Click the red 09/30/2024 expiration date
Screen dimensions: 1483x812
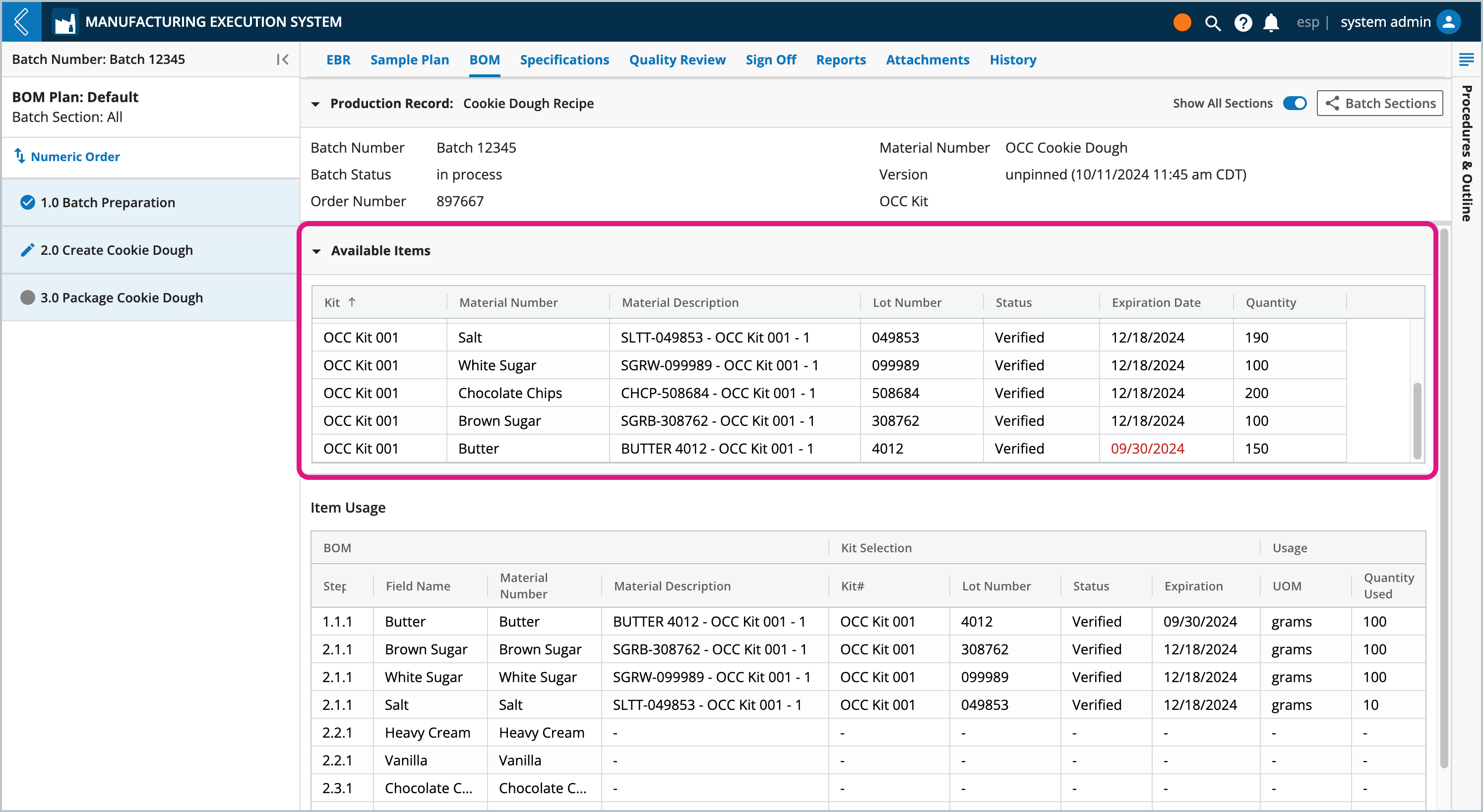pos(1147,448)
